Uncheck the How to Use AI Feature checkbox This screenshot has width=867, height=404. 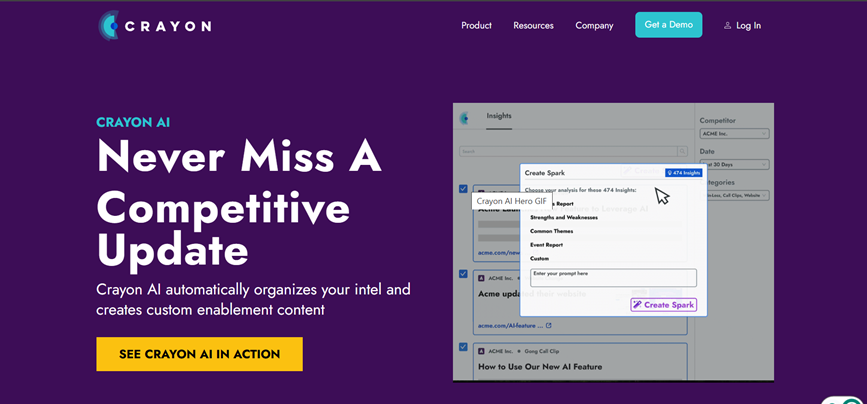[463, 347]
